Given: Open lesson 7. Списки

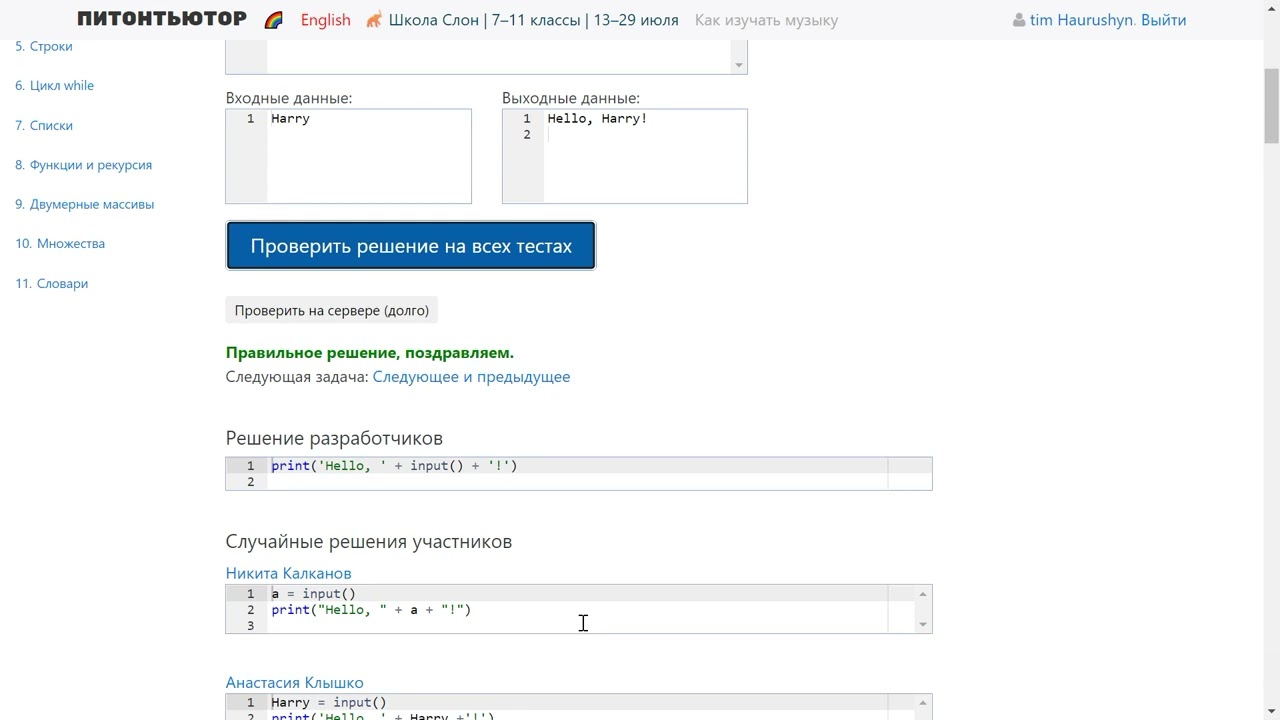Looking at the screenshot, I should [x=44, y=125].
